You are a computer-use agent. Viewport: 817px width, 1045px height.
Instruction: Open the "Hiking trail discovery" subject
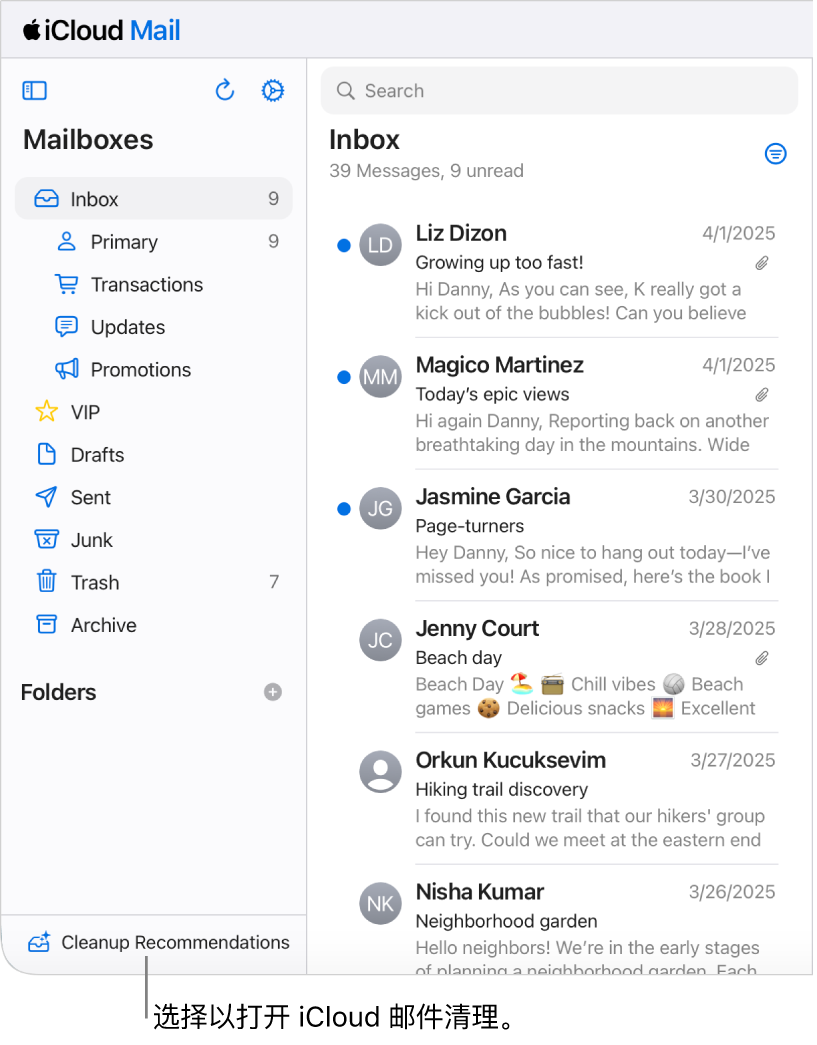click(x=501, y=789)
